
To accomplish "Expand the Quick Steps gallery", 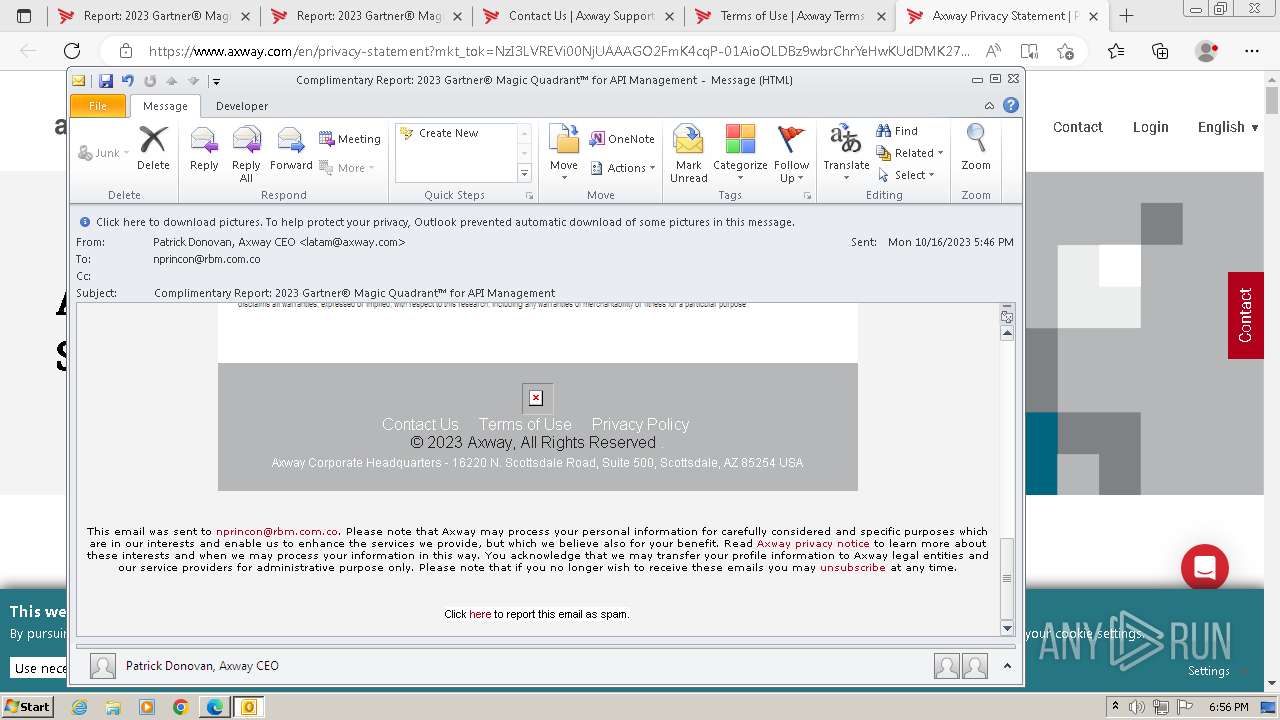I will click(524, 173).
